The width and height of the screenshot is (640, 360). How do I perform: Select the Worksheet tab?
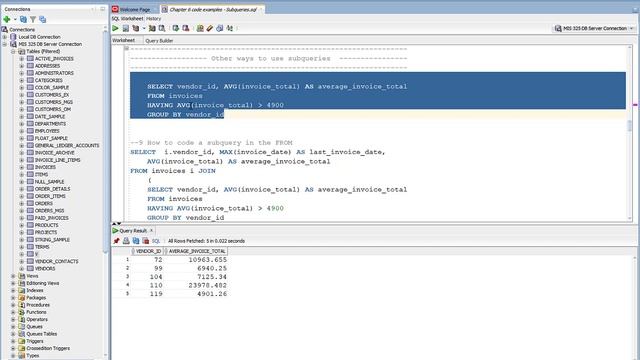coord(124,40)
